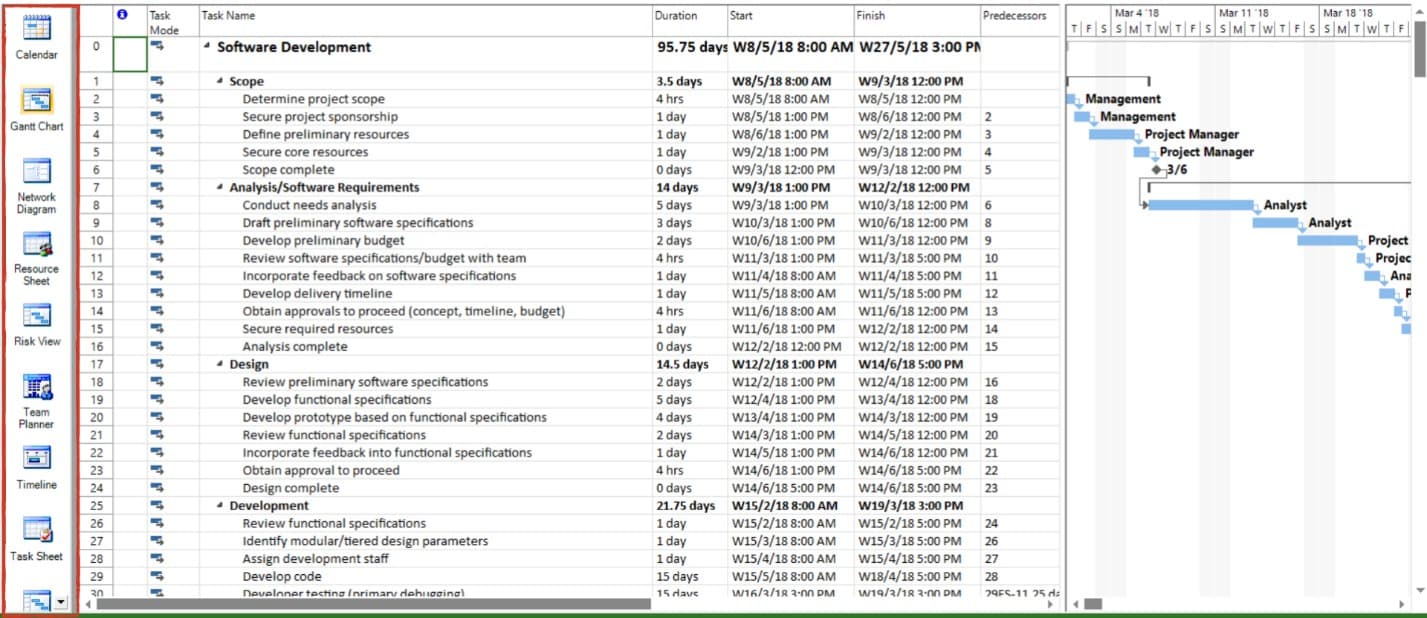Select 'Secure core resources' task name
Screen dimensions: 1427x618
point(305,152)
